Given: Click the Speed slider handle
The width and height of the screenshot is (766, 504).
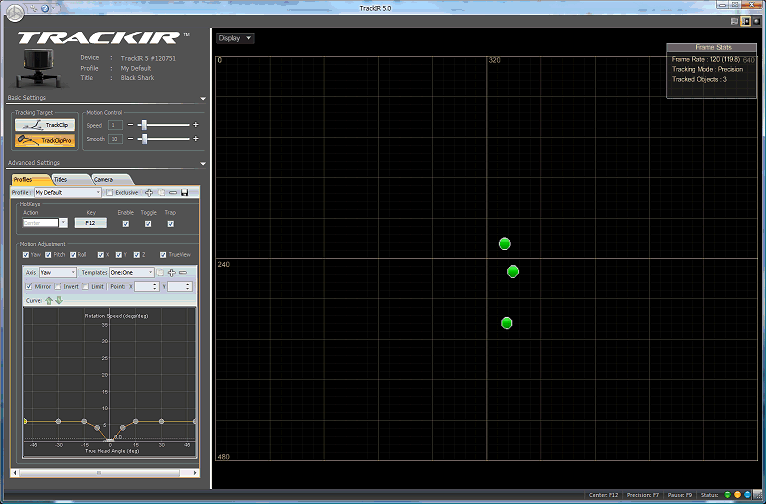Looking at the screenshot, I should pyautogui.click(x=144, y=125).
